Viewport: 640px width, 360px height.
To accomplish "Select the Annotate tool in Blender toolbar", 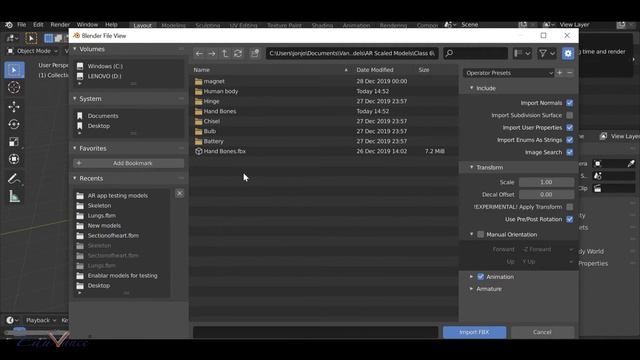I will tap(14, 179).
